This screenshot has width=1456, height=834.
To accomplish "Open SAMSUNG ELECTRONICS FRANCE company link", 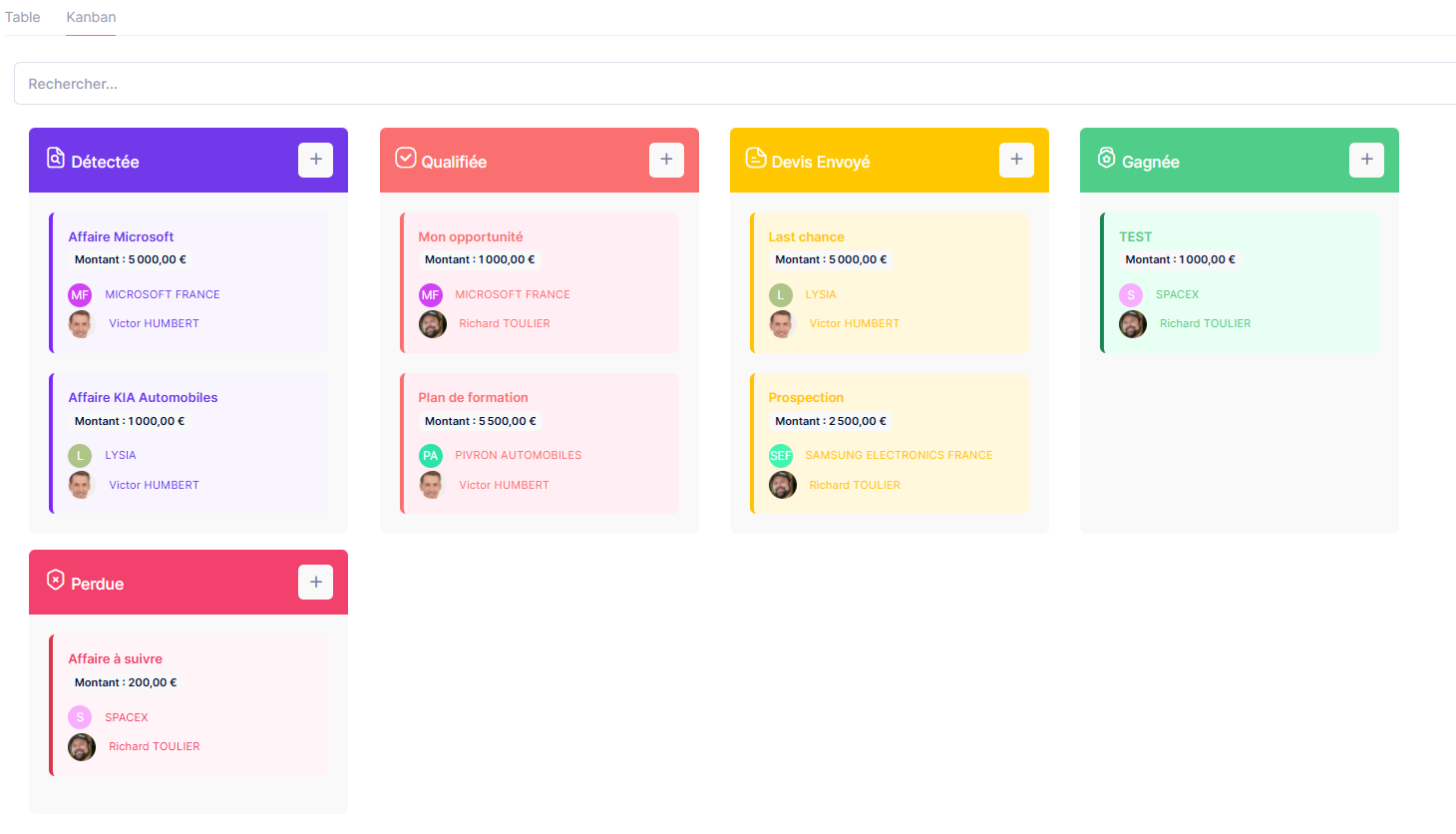I will coord(899,455).
